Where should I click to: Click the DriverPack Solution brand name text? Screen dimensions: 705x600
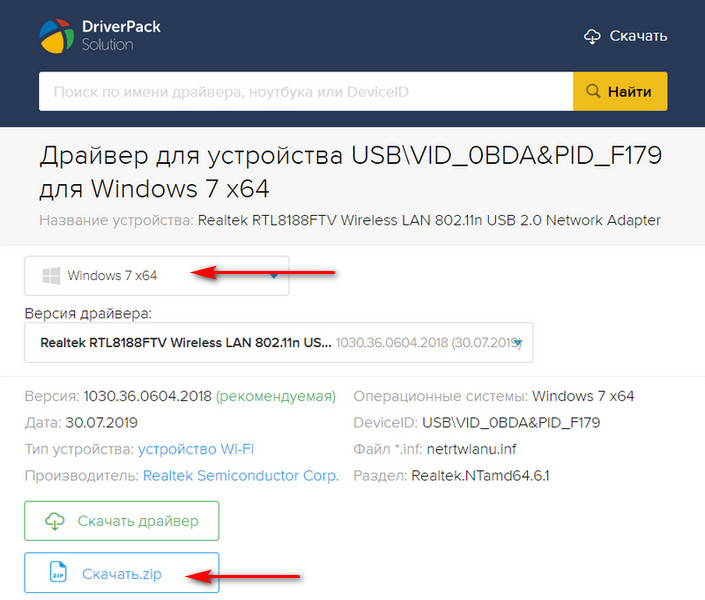121,36
